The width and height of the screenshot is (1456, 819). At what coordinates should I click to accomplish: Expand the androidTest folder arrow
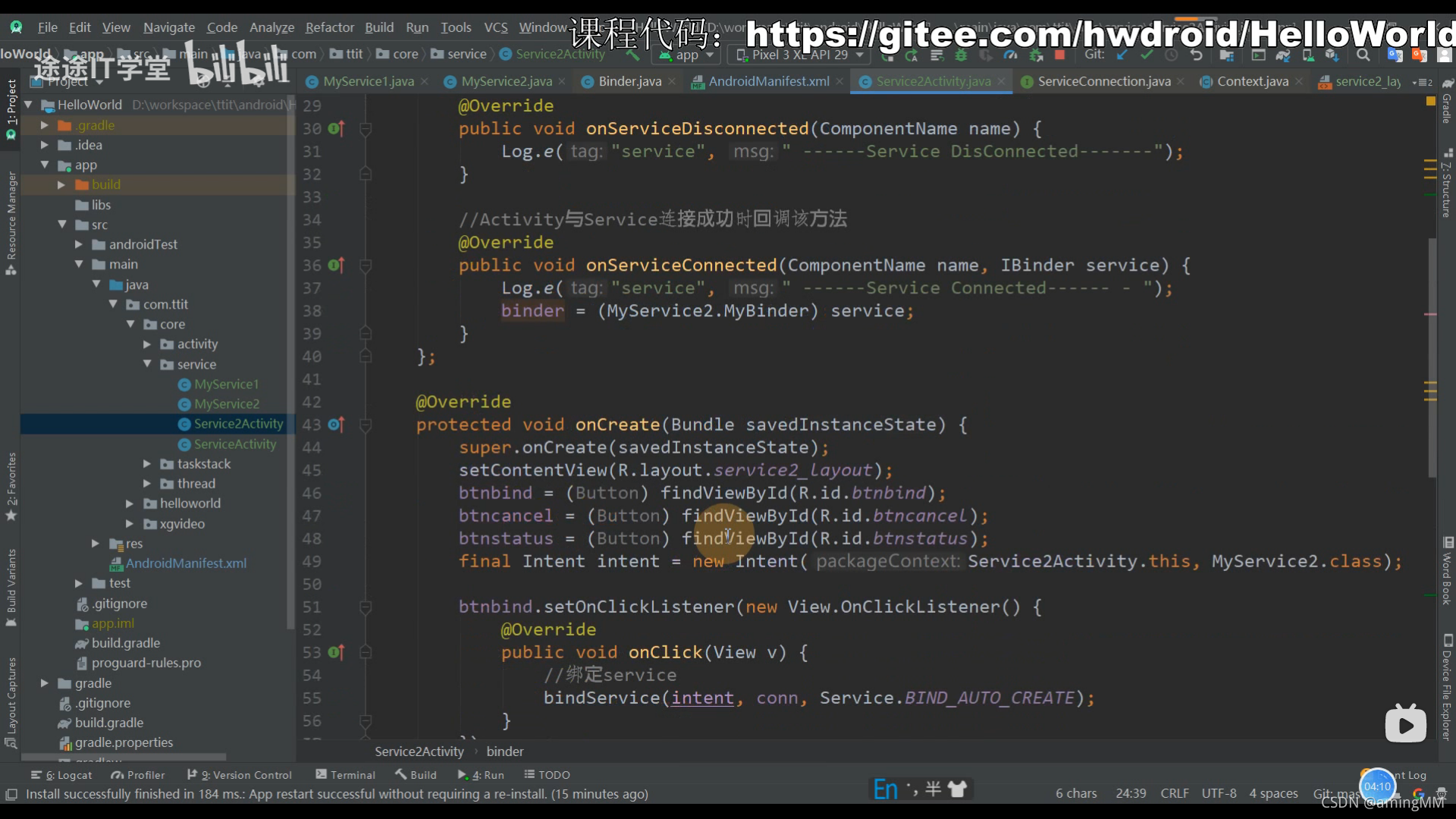click(78, 244)
